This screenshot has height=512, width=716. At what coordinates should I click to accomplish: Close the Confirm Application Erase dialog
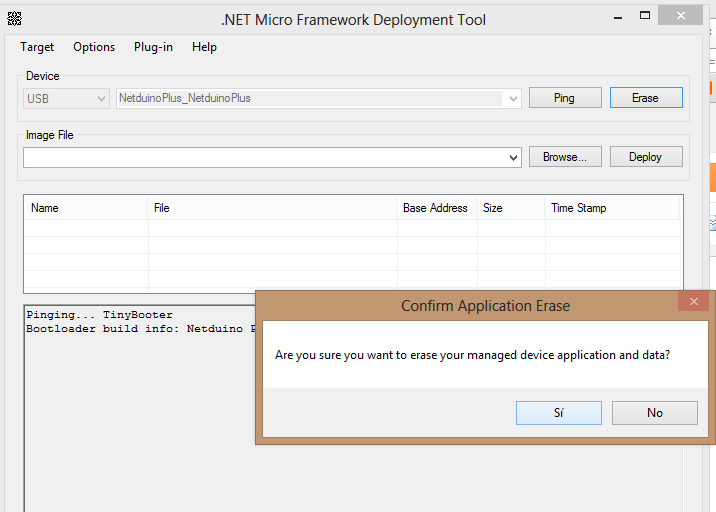click(x=693, y=301)
